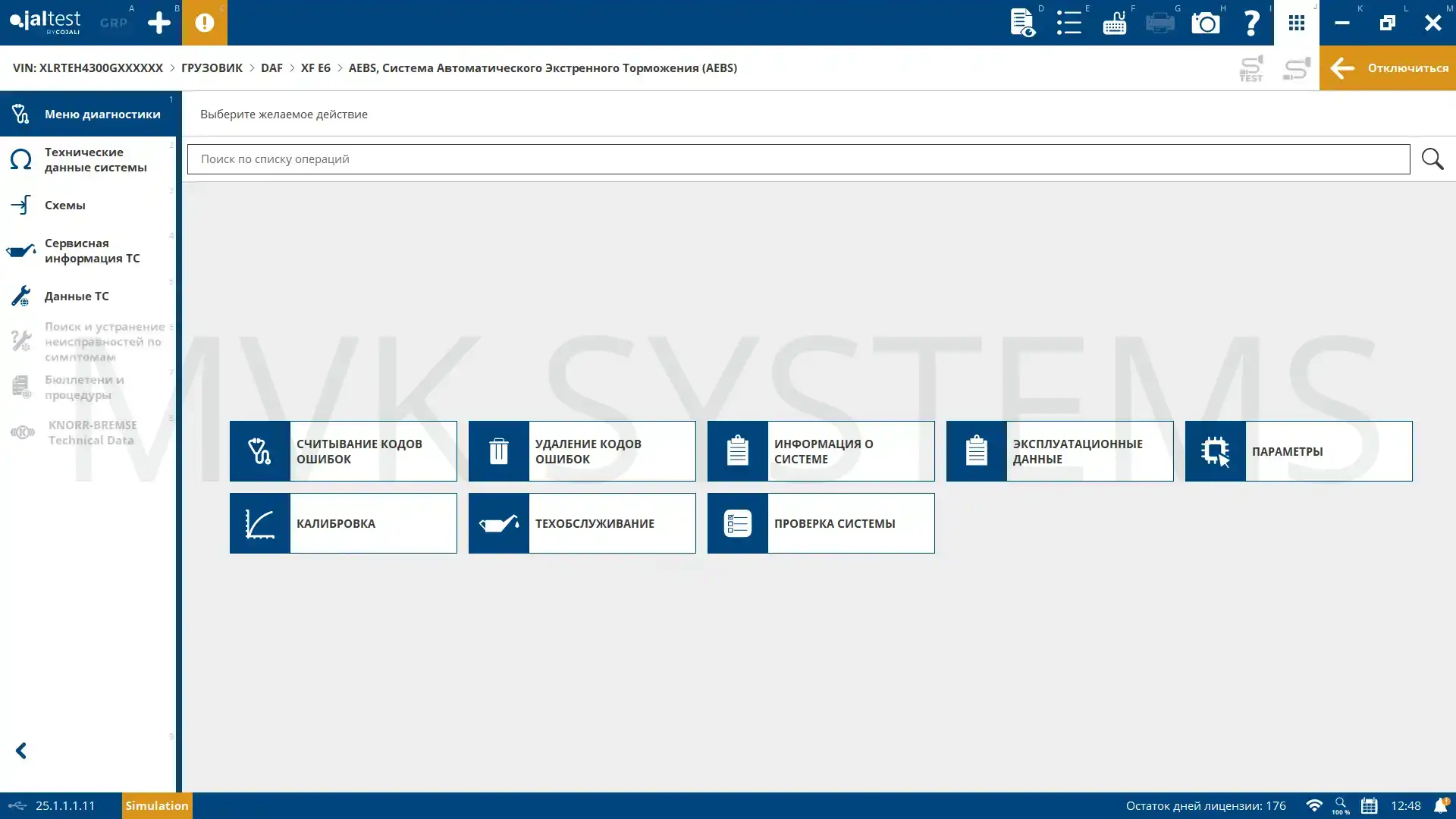Click the USB connection icon in status bar
1456x819 pixels.
tap(17, 805)
